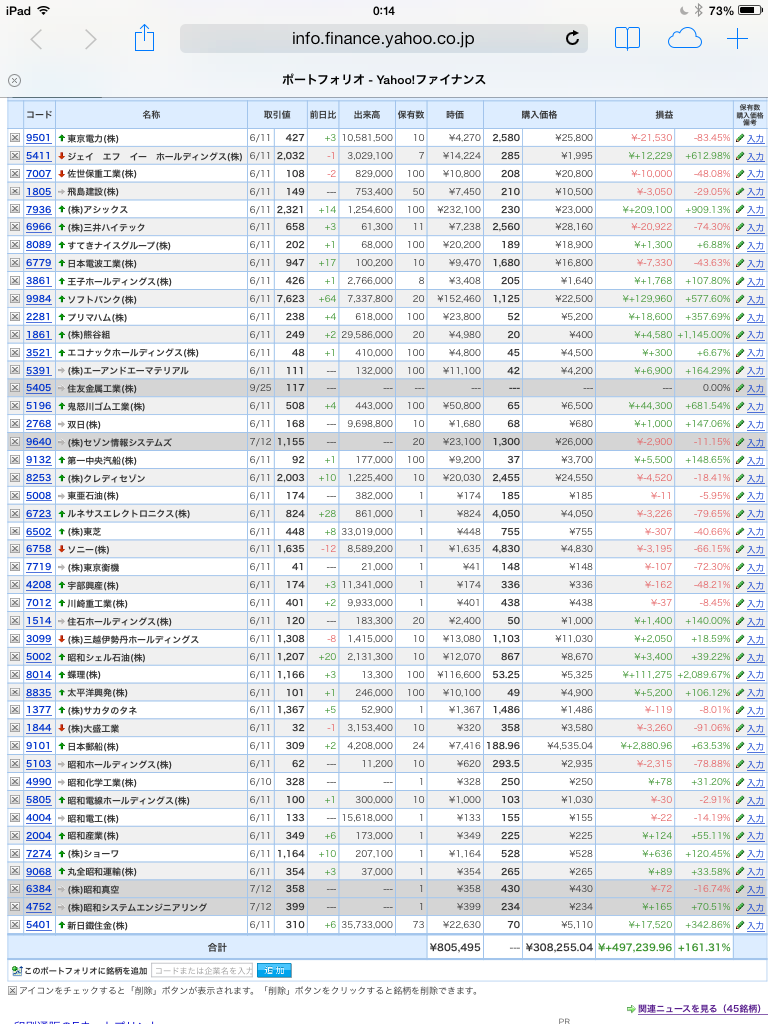The image size is (768, 1024).
Task: Click the 名称 column header
Action: (x=151, y=114)
